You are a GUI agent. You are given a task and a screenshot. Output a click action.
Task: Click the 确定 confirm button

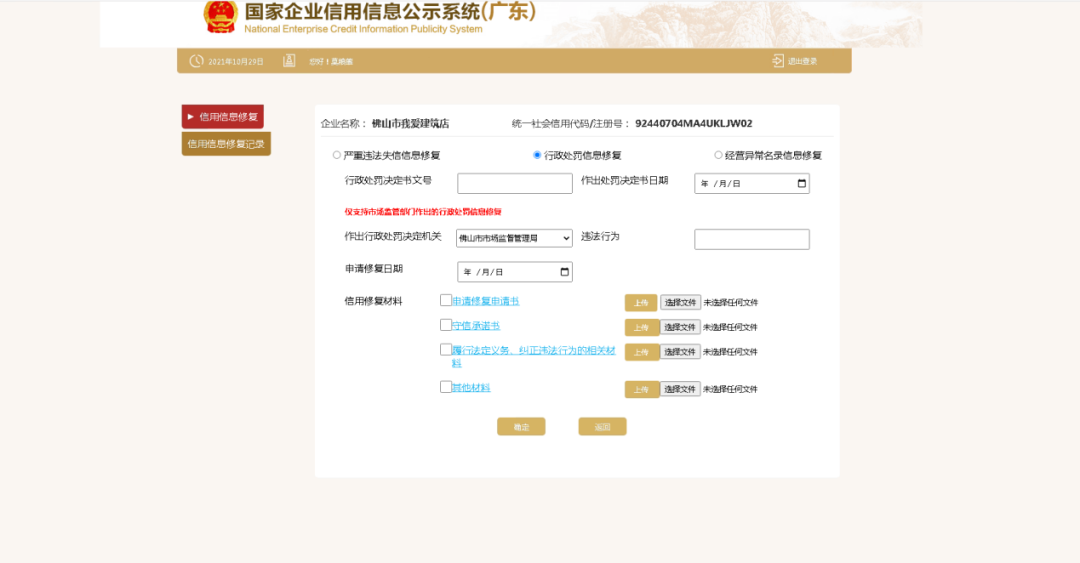[x=521, y=427]
